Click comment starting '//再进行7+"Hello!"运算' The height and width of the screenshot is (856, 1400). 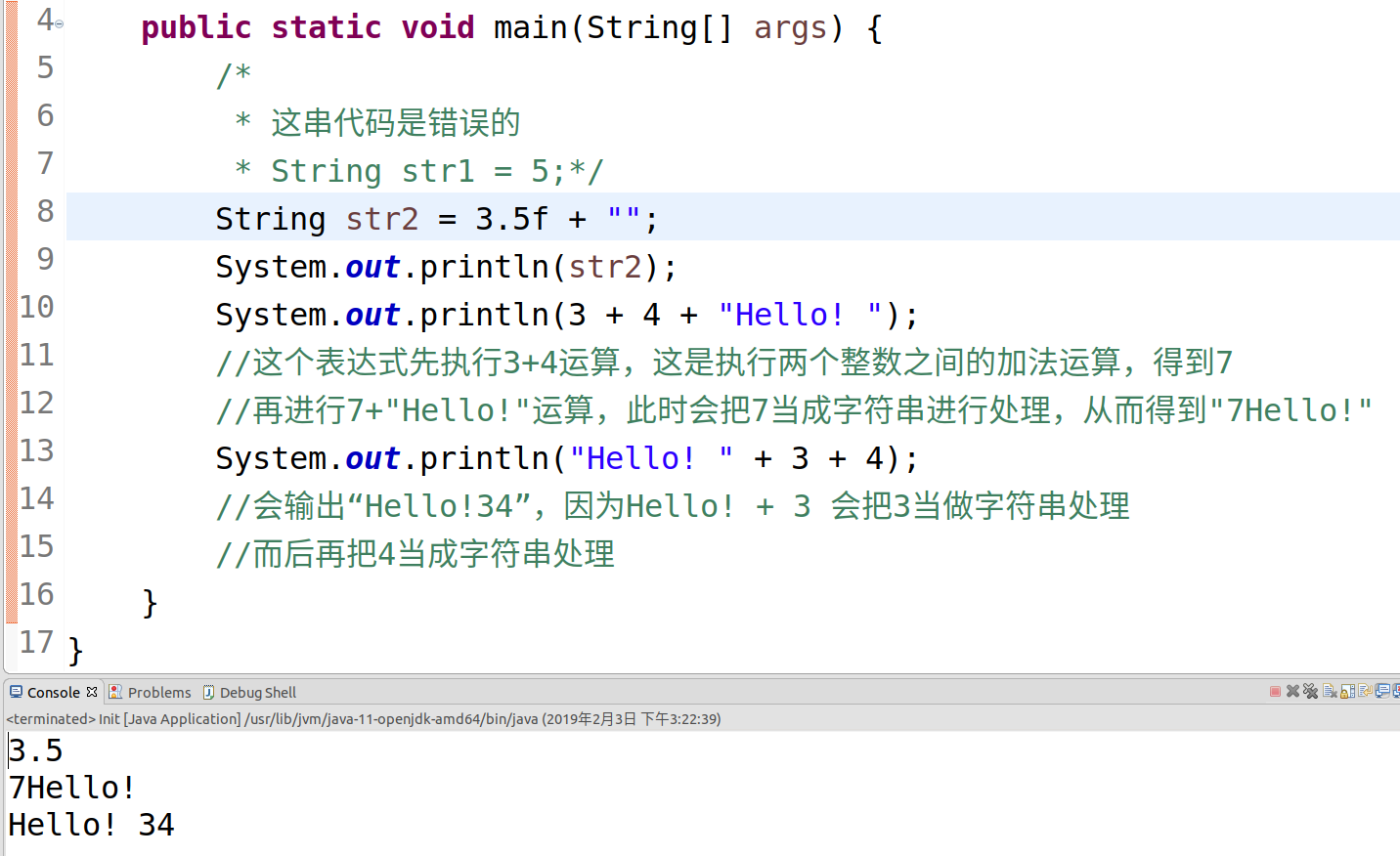pyautogui.click(x=794, y=410)
